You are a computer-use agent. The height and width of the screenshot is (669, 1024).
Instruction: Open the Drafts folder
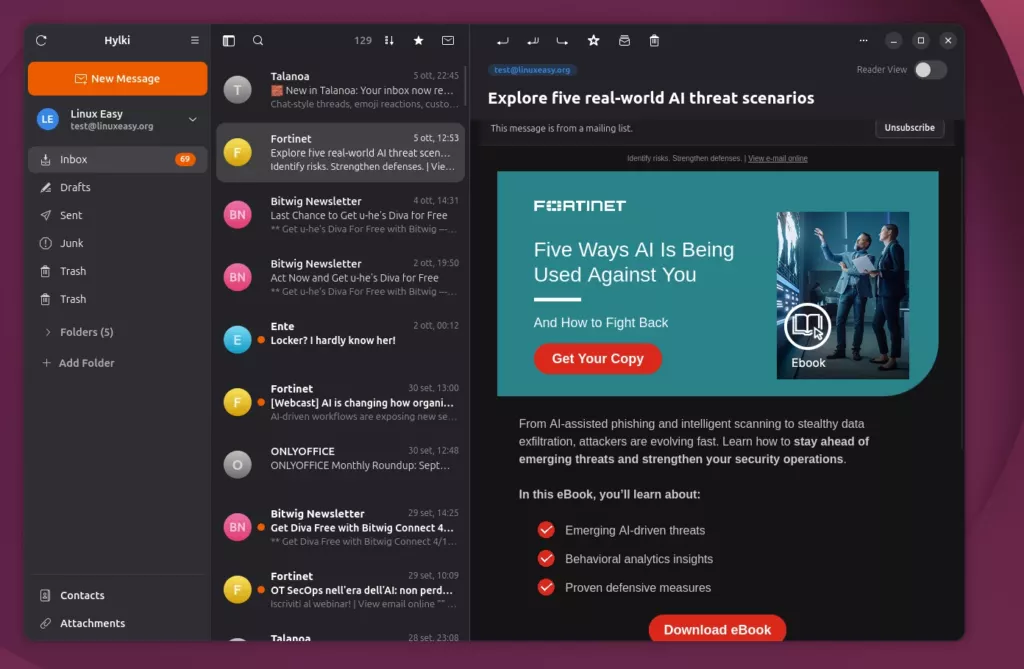tap(118, 188)
